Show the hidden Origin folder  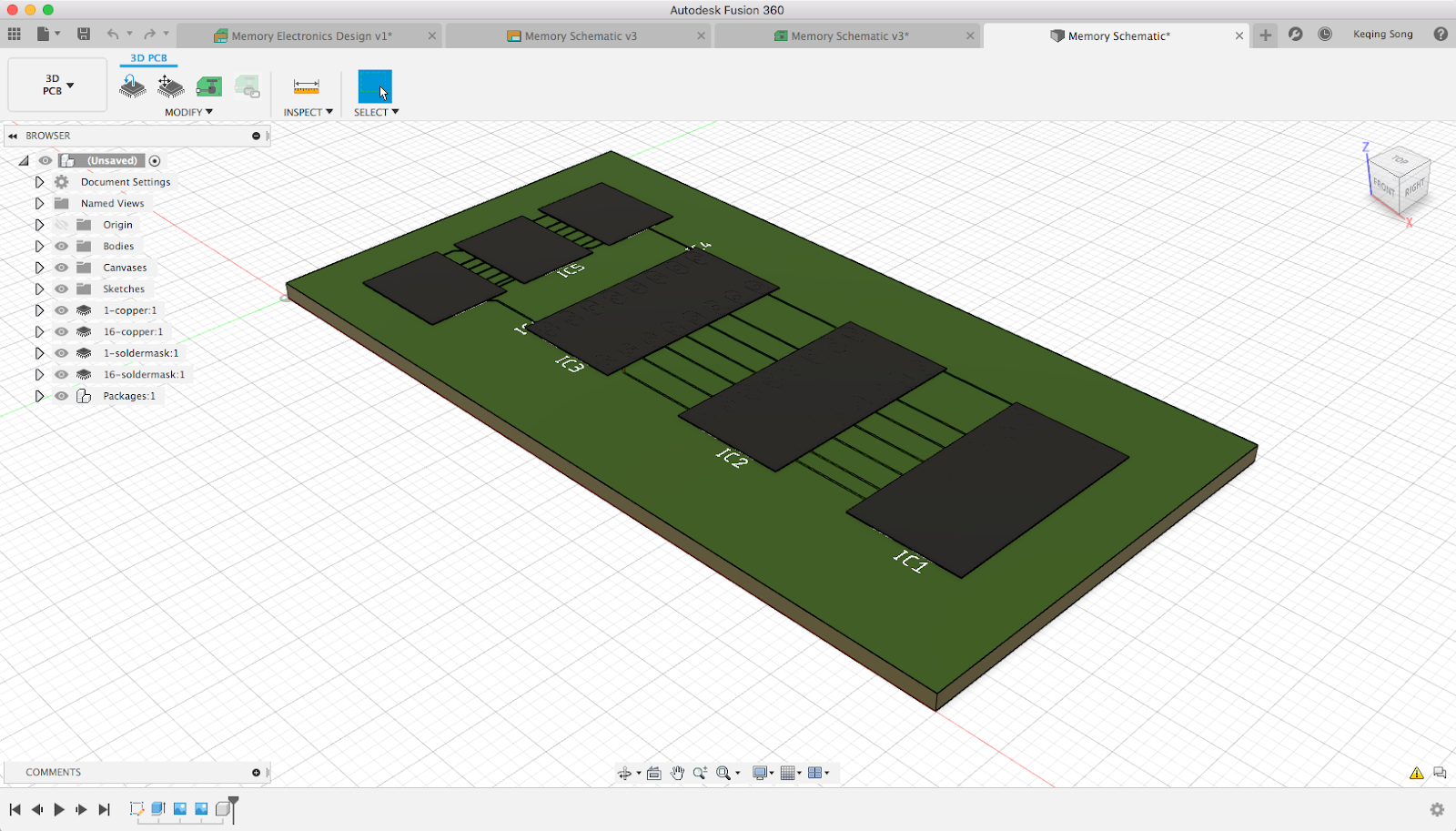click(62, 225)
